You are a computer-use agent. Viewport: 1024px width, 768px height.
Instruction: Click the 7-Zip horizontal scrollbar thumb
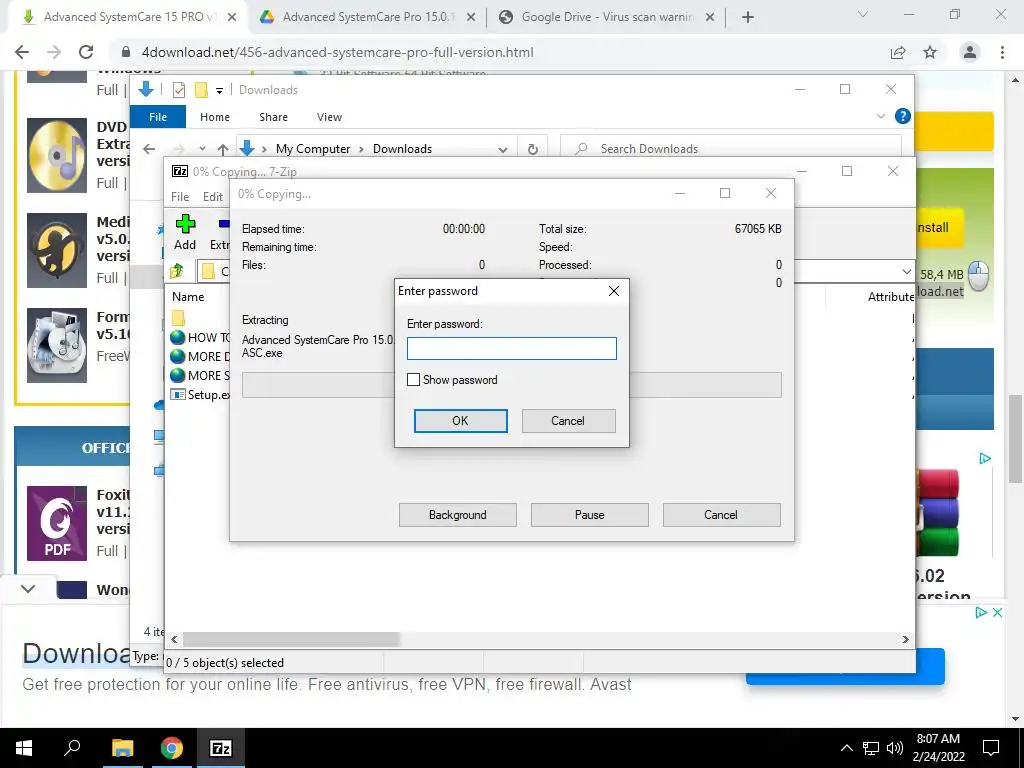(x=291, y=639)
